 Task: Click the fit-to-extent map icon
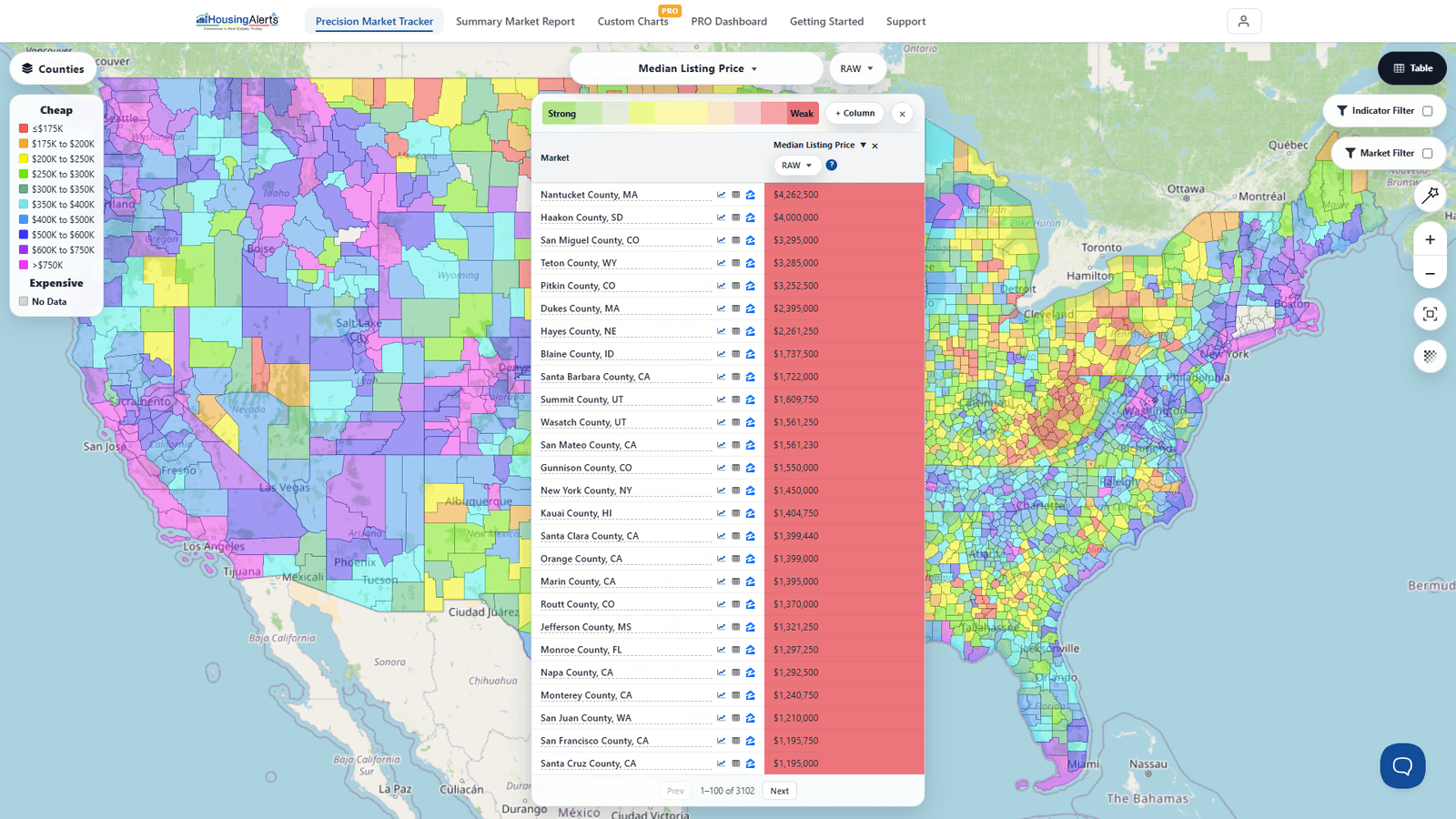(x=1431, y=314)
